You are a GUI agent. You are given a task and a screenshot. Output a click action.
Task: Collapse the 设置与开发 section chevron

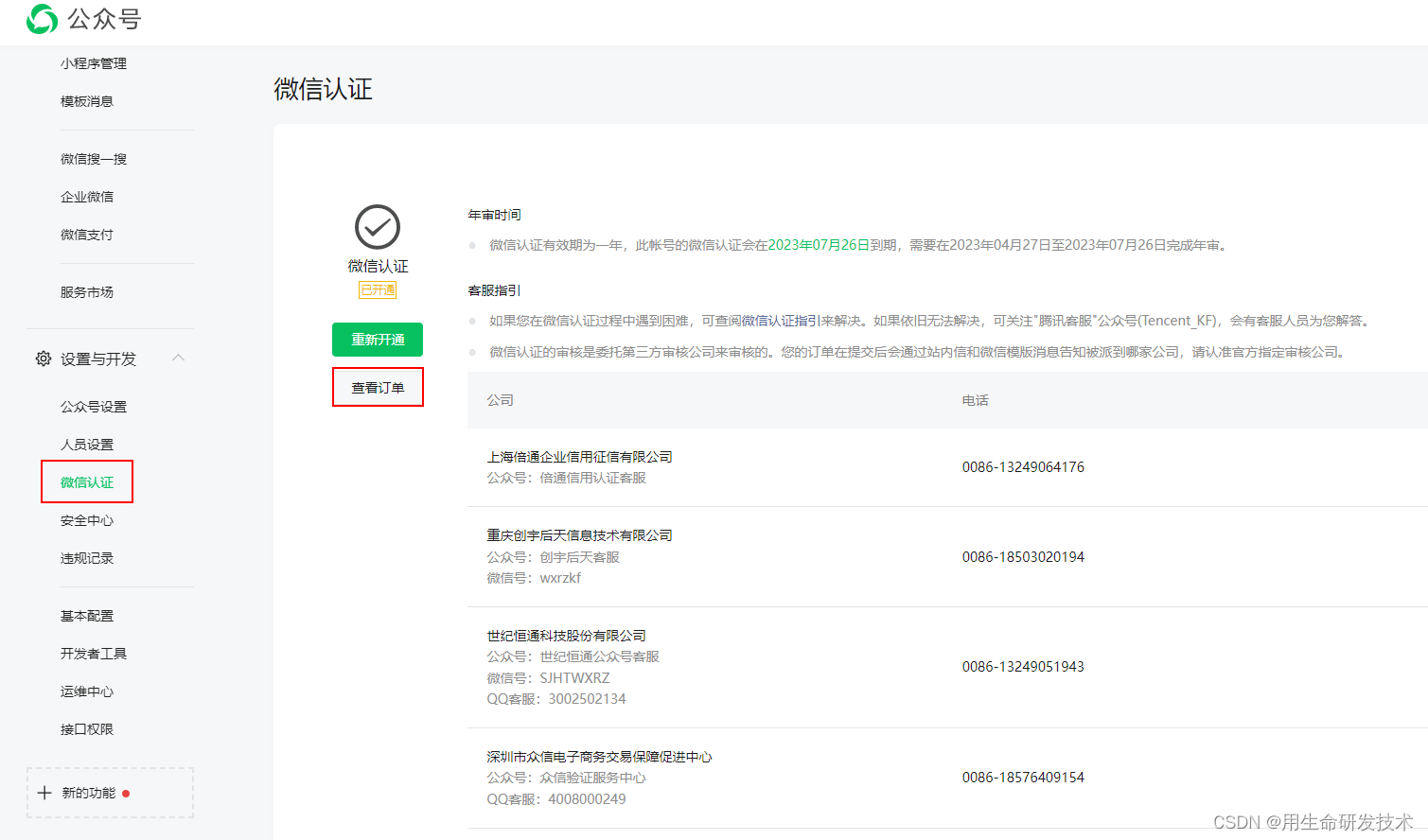point(178,358)
